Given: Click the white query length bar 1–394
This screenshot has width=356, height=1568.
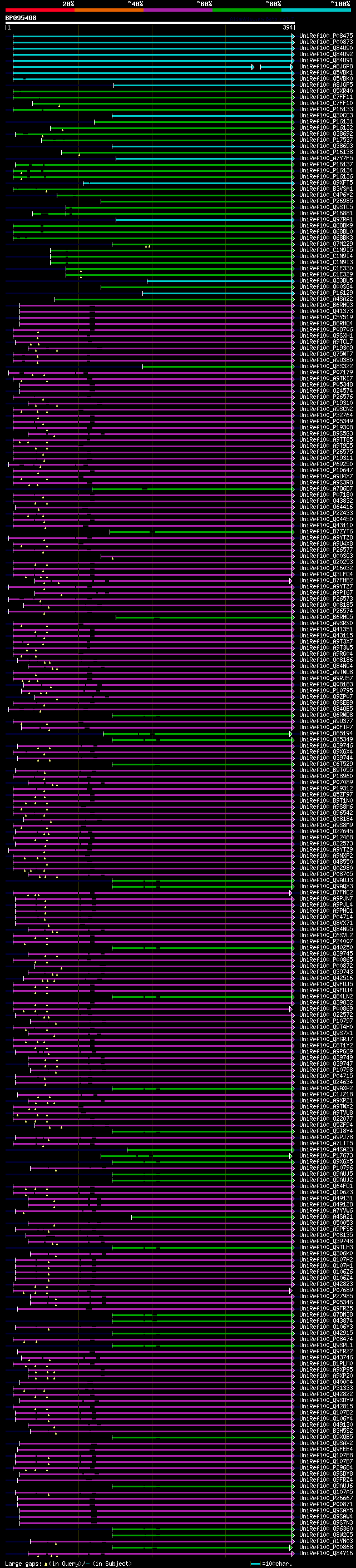Looking at the screenshot, I should (x=150, y=23).
